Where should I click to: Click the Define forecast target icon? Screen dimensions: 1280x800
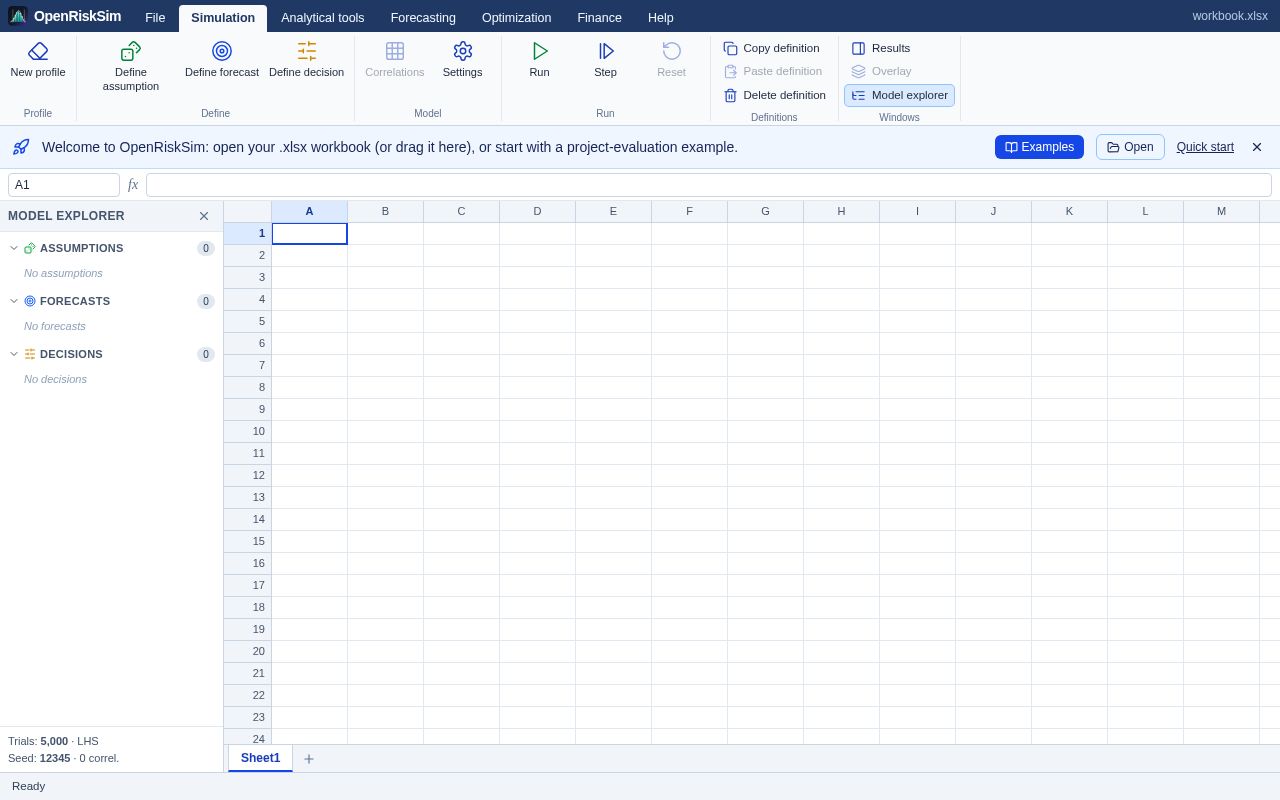pos(222,51)
